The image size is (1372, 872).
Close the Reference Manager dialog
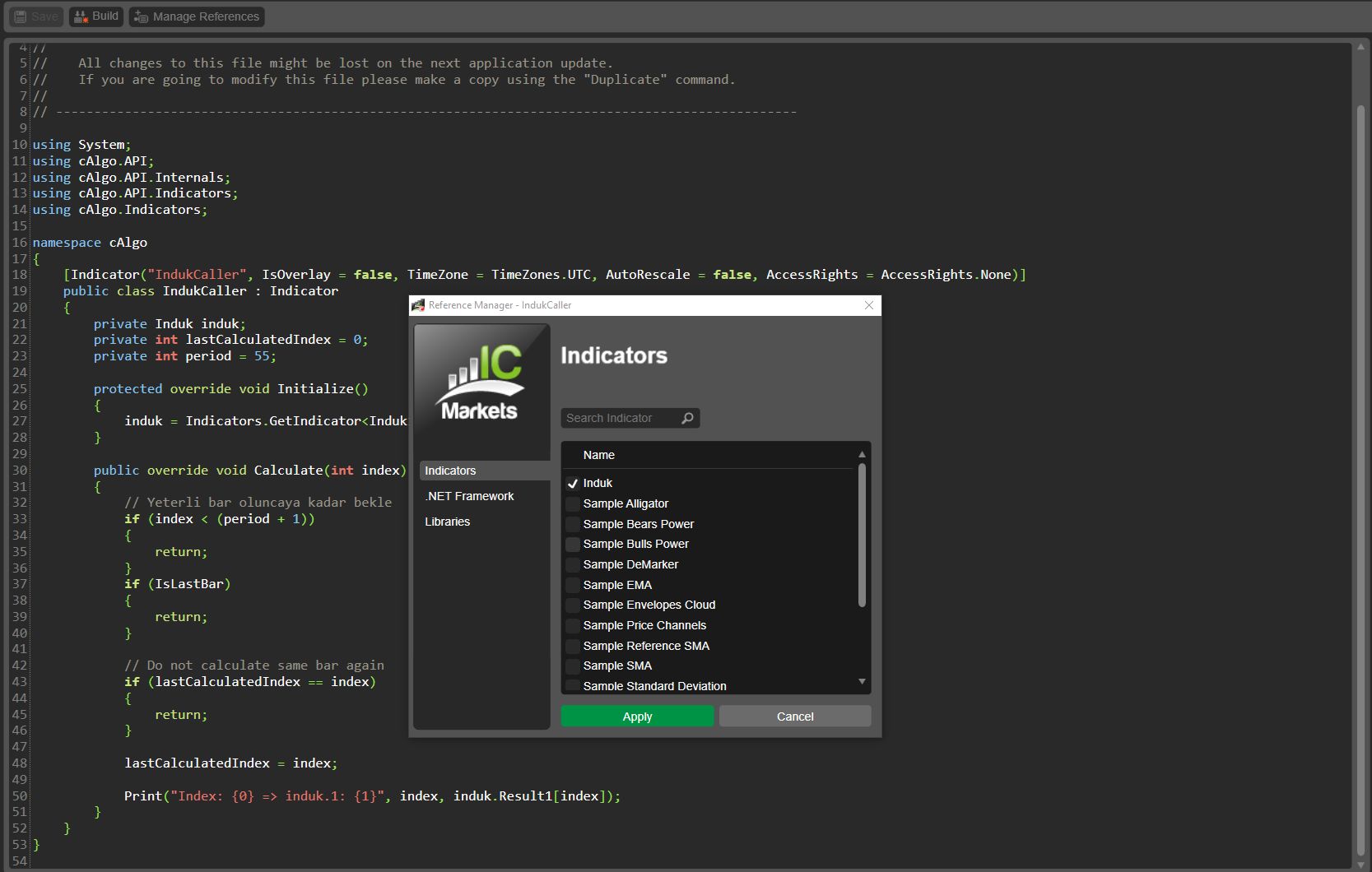[x=869, y=305]
